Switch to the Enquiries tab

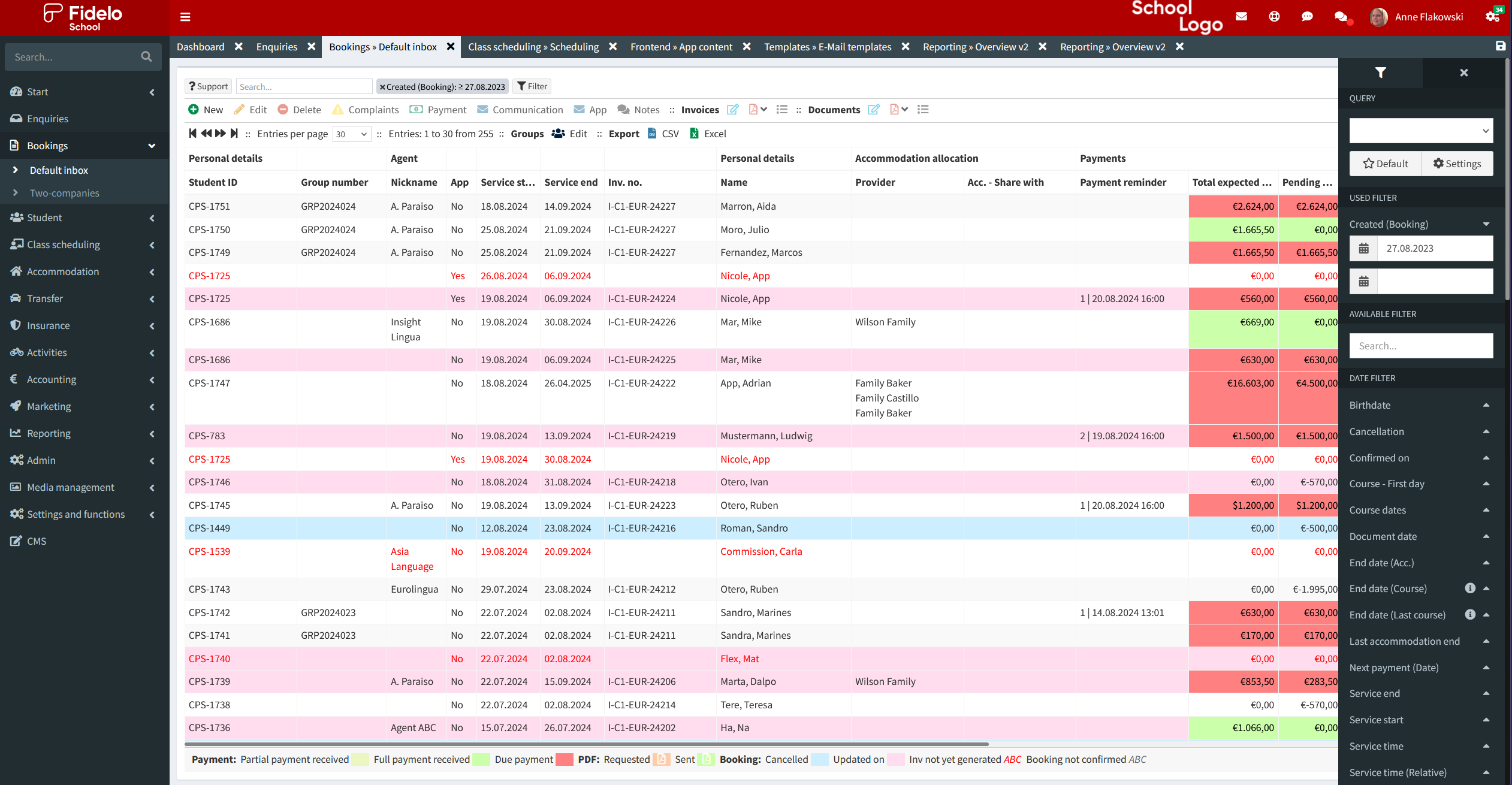click(276, 47)
